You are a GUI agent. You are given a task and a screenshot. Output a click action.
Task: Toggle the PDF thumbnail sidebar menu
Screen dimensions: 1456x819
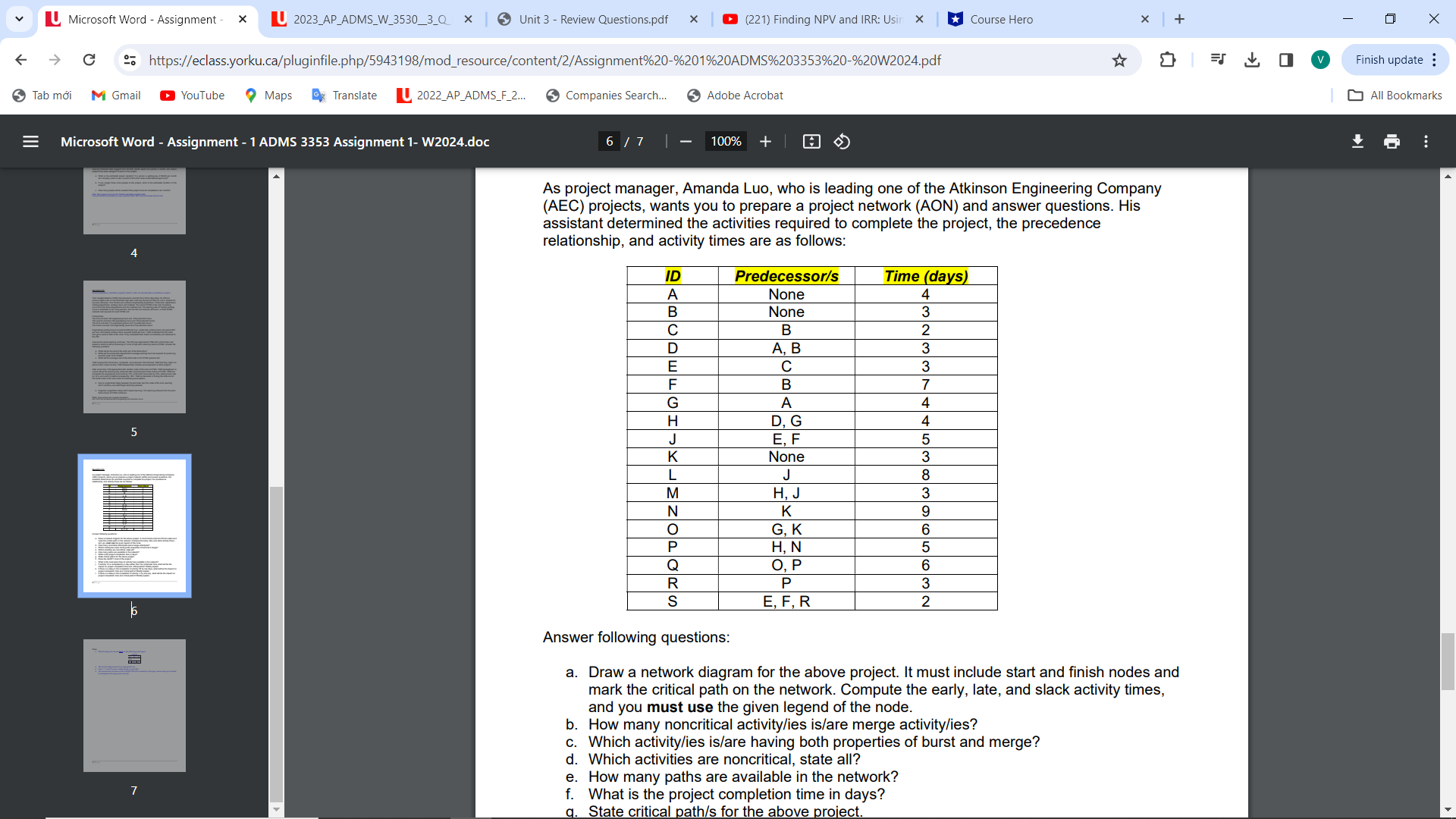click(30, 141)
